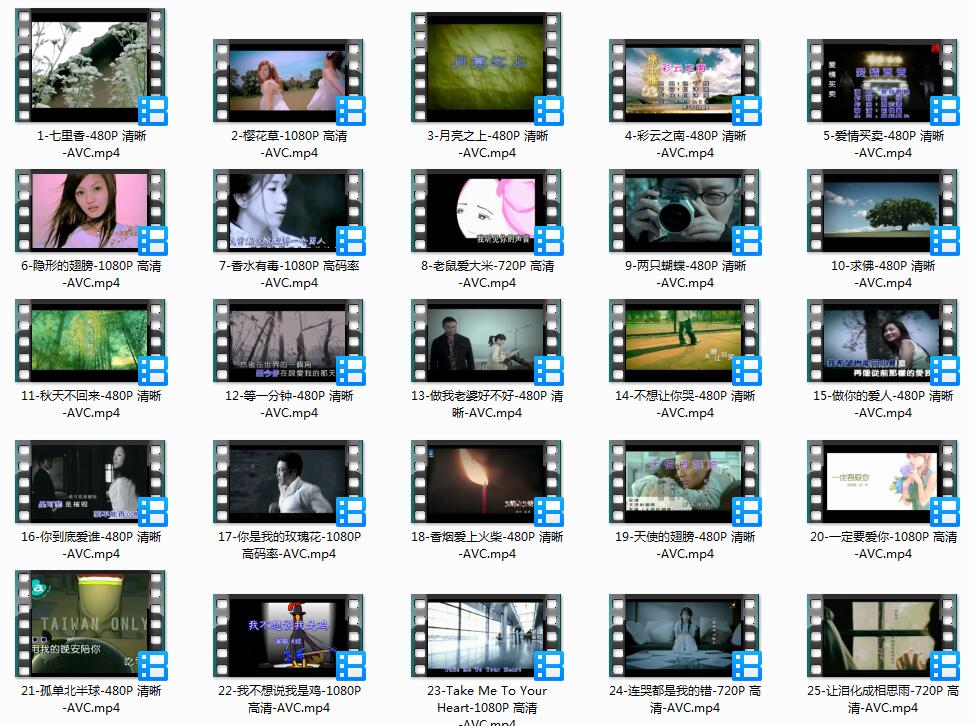Select the Take Me To Your Heart thumbnail
This screenshot has width=975, height=726.
[x=486, y=636]
